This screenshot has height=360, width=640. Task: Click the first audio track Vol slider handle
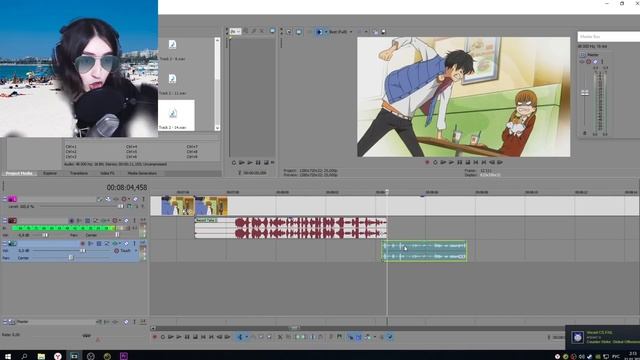coord(45,235)
